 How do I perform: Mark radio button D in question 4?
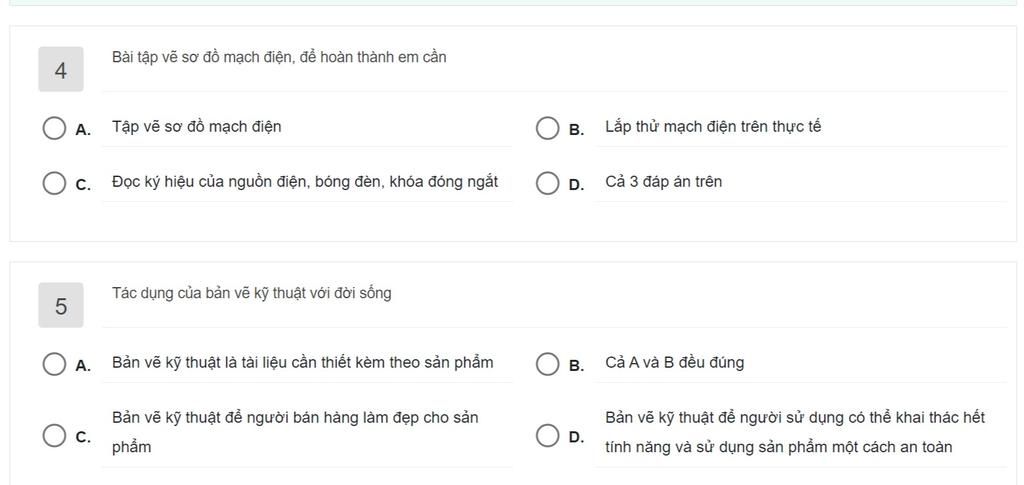547,183
